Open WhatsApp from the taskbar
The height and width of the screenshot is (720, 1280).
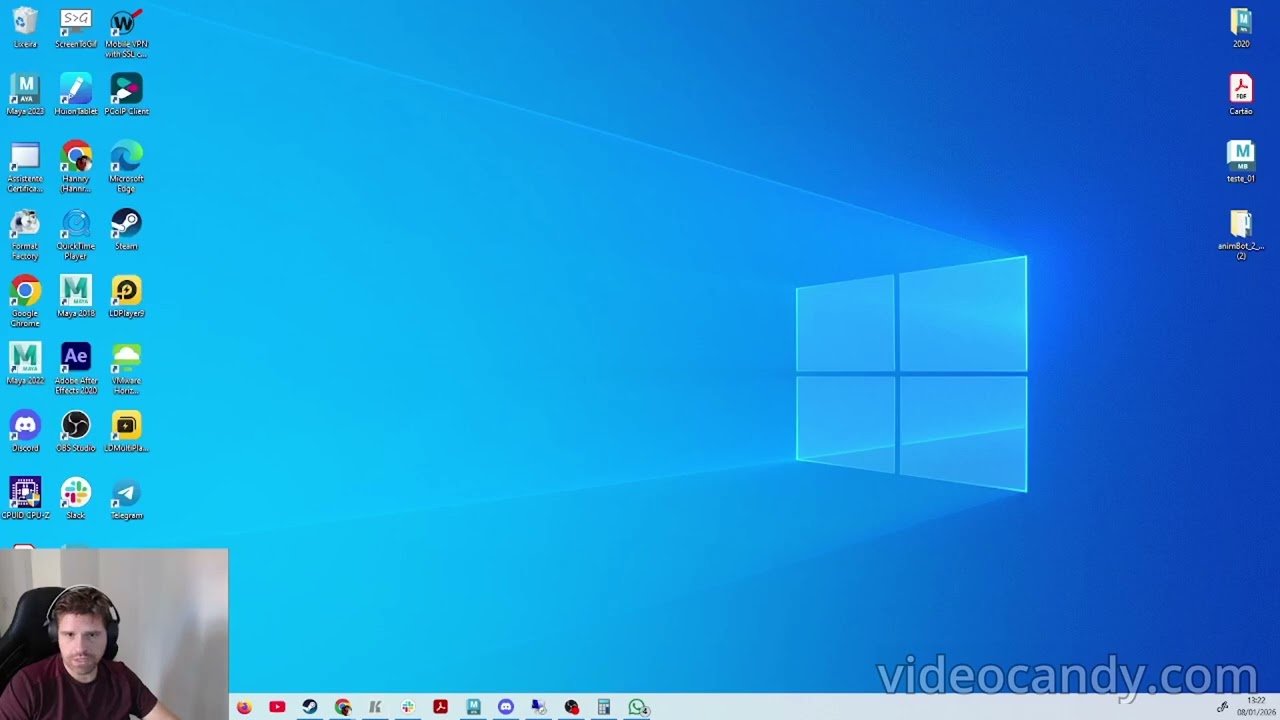pyautogui.click(x=637, y=707)
